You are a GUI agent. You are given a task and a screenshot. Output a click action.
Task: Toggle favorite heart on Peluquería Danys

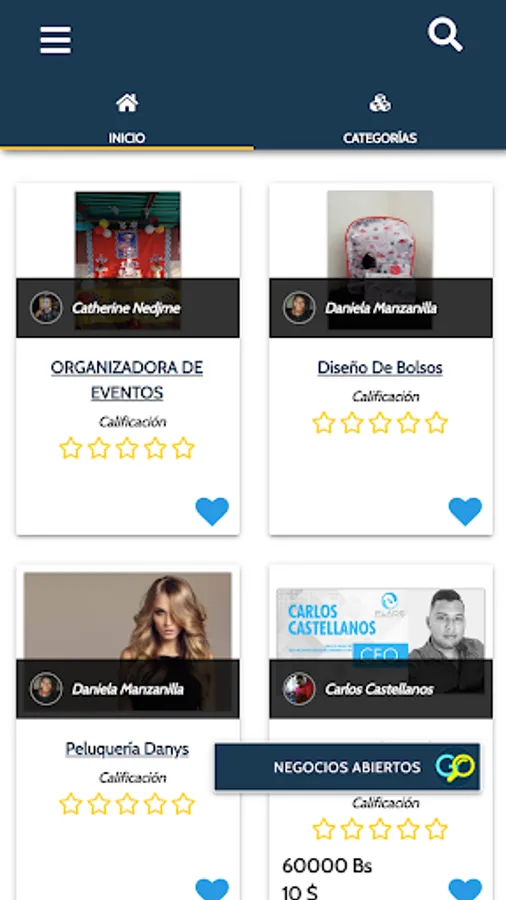[212, 889]
